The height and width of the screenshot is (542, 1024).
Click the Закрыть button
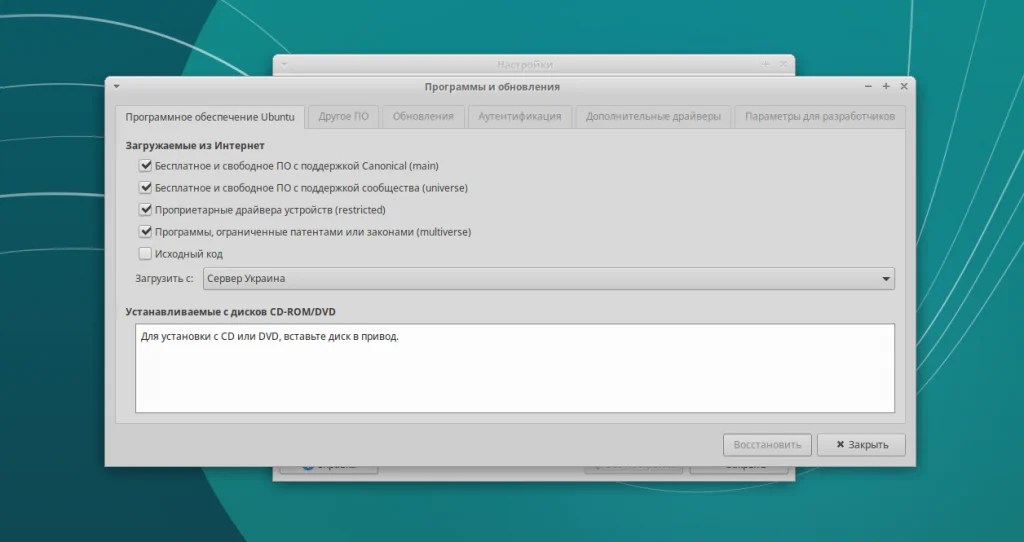click(x=861, y=445)
